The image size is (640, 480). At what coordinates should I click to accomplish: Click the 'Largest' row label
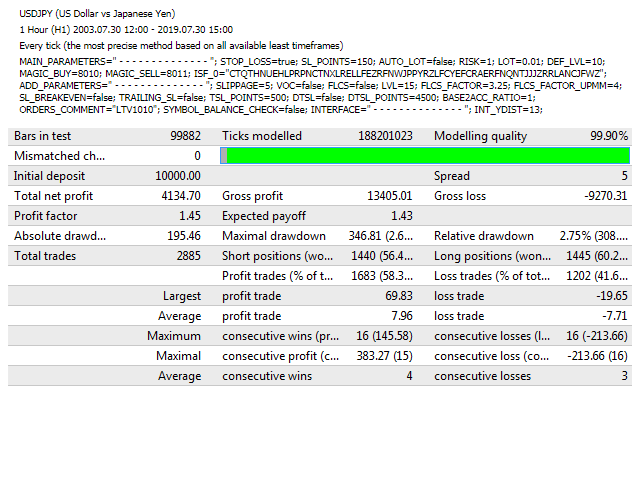tap(182, 296)
